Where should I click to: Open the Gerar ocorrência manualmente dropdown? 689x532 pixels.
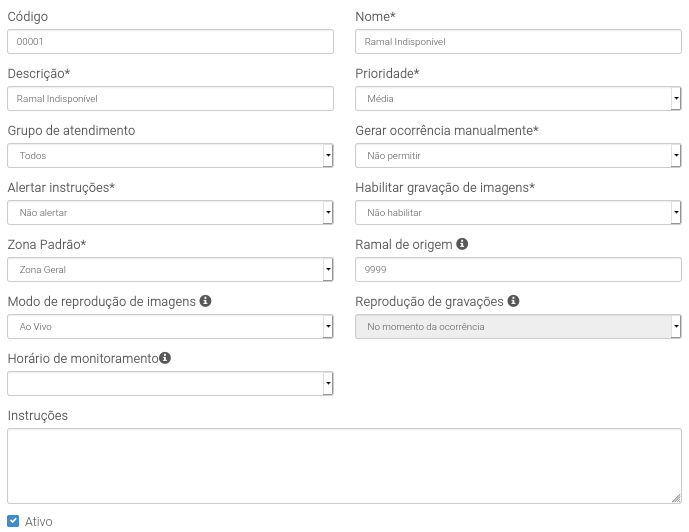coord(518,156)
